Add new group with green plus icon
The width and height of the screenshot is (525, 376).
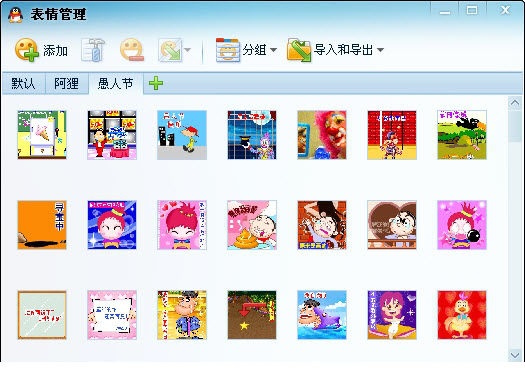[x=156, y=83]
